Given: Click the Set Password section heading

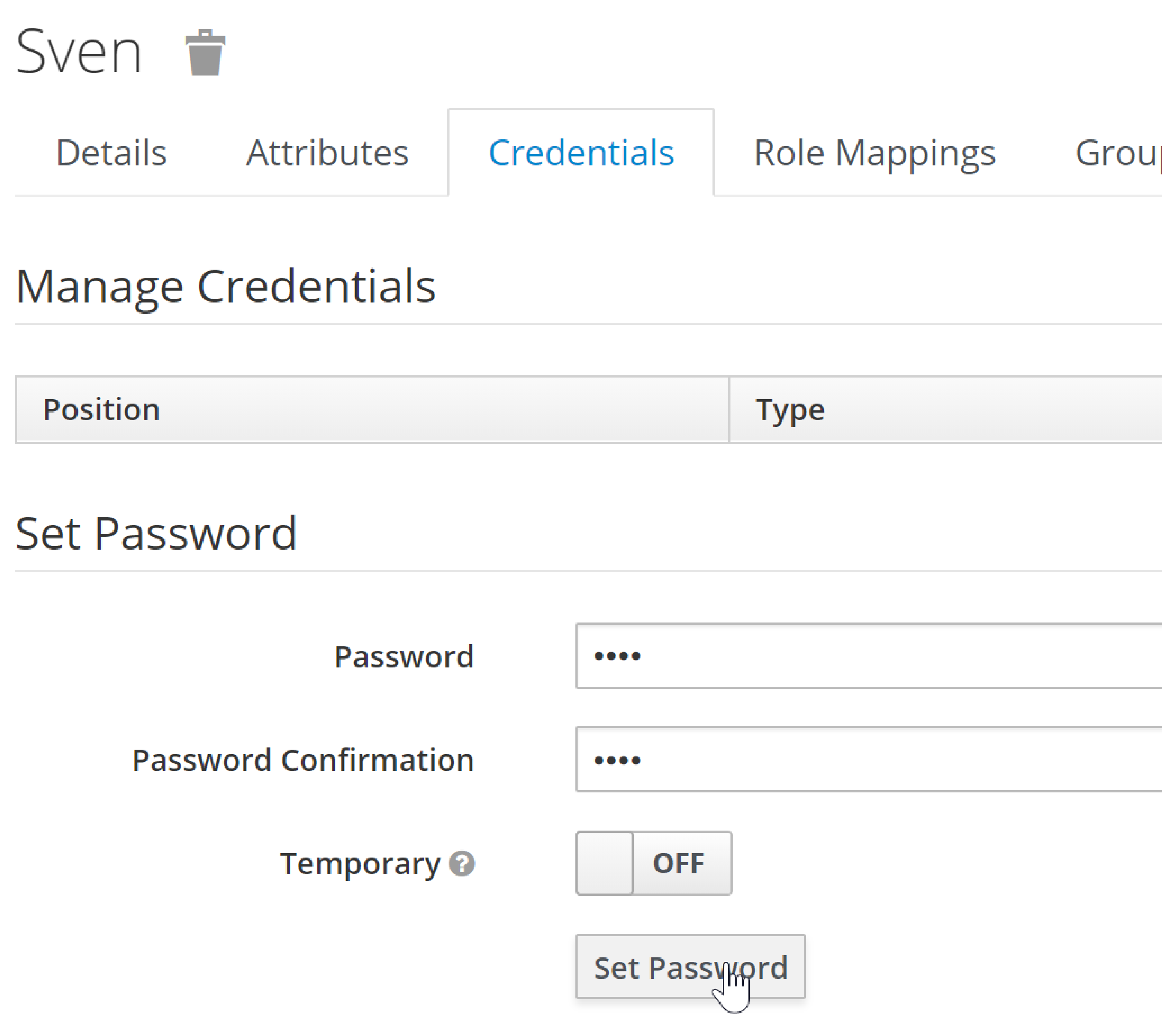Looking at the screenshot, I should (x=156, y=534).
